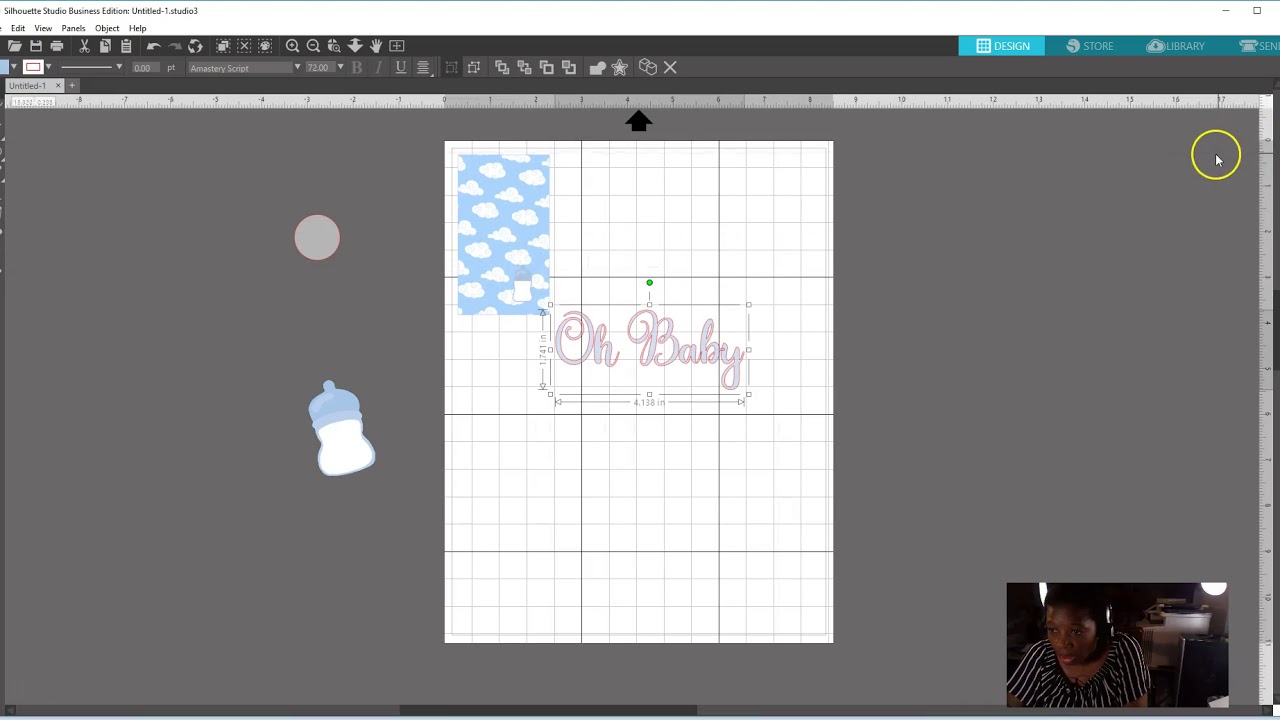Click the horizontal scrollbar at bottom
The height and width of the screenshot is (720, 1280).
point(548,711)
